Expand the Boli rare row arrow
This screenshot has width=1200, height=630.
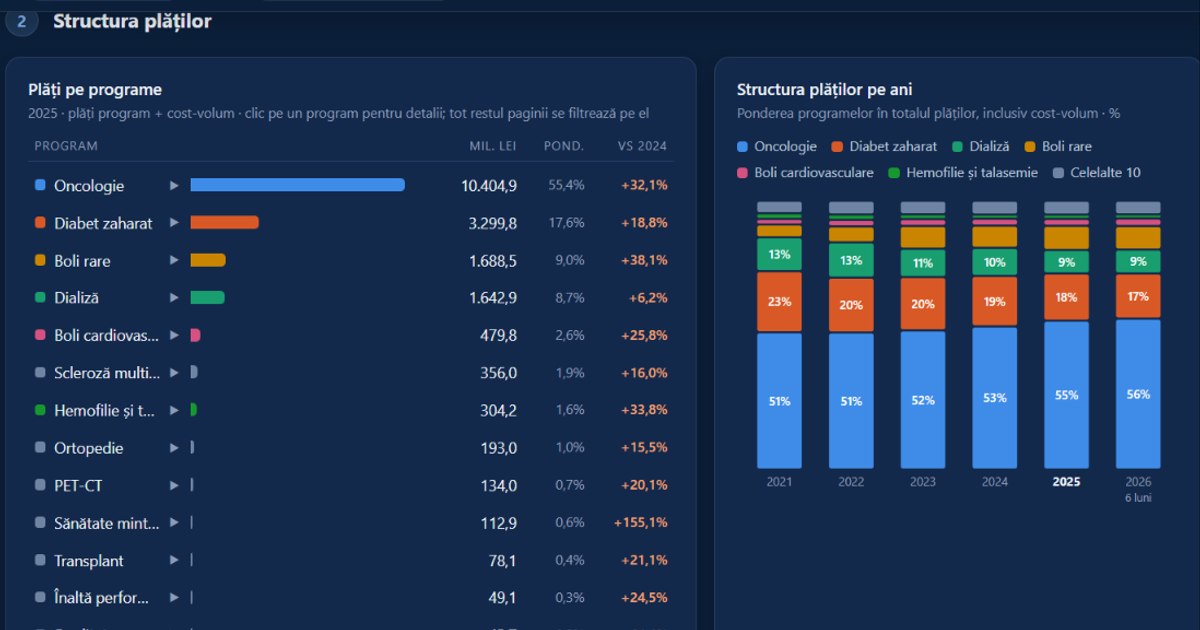click(x=174, y=260)
